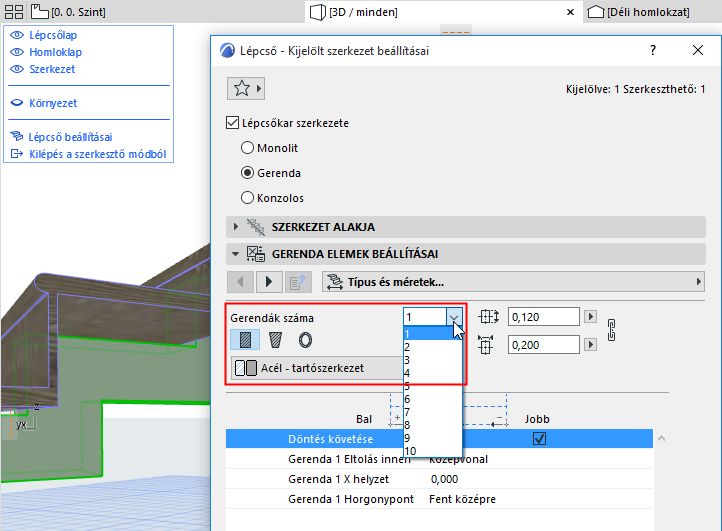The height and width of the screenshot is (531, 722).
Task: Close the 3D / minden tab
Action: coord(570,12)
